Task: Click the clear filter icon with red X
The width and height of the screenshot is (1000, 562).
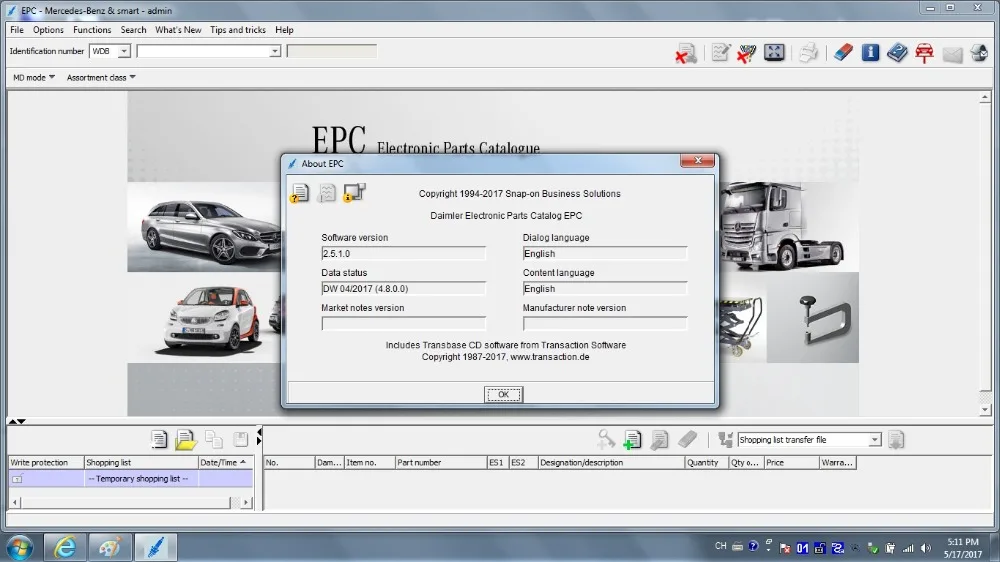Action: point(746,53)
